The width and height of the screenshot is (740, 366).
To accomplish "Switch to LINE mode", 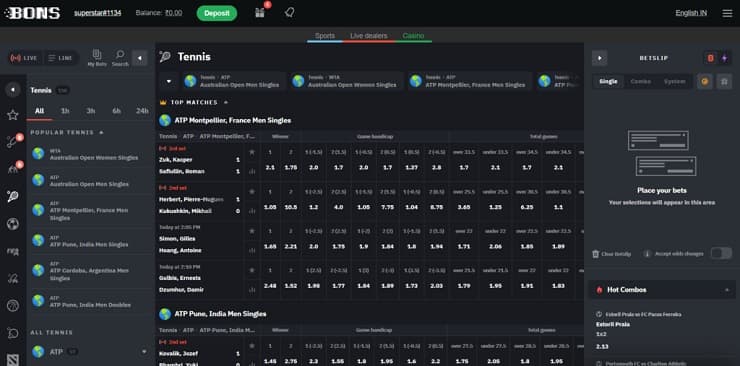I will [60, 58].
